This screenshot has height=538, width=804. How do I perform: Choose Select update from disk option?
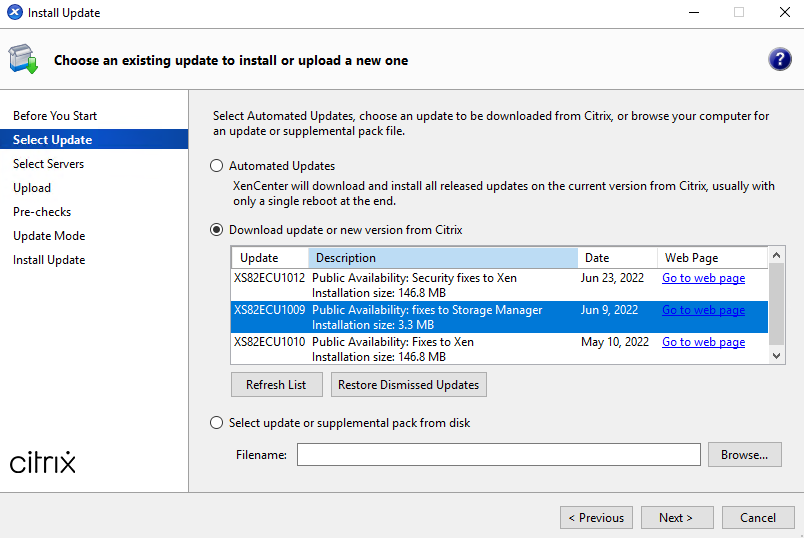tap(216, 423)
